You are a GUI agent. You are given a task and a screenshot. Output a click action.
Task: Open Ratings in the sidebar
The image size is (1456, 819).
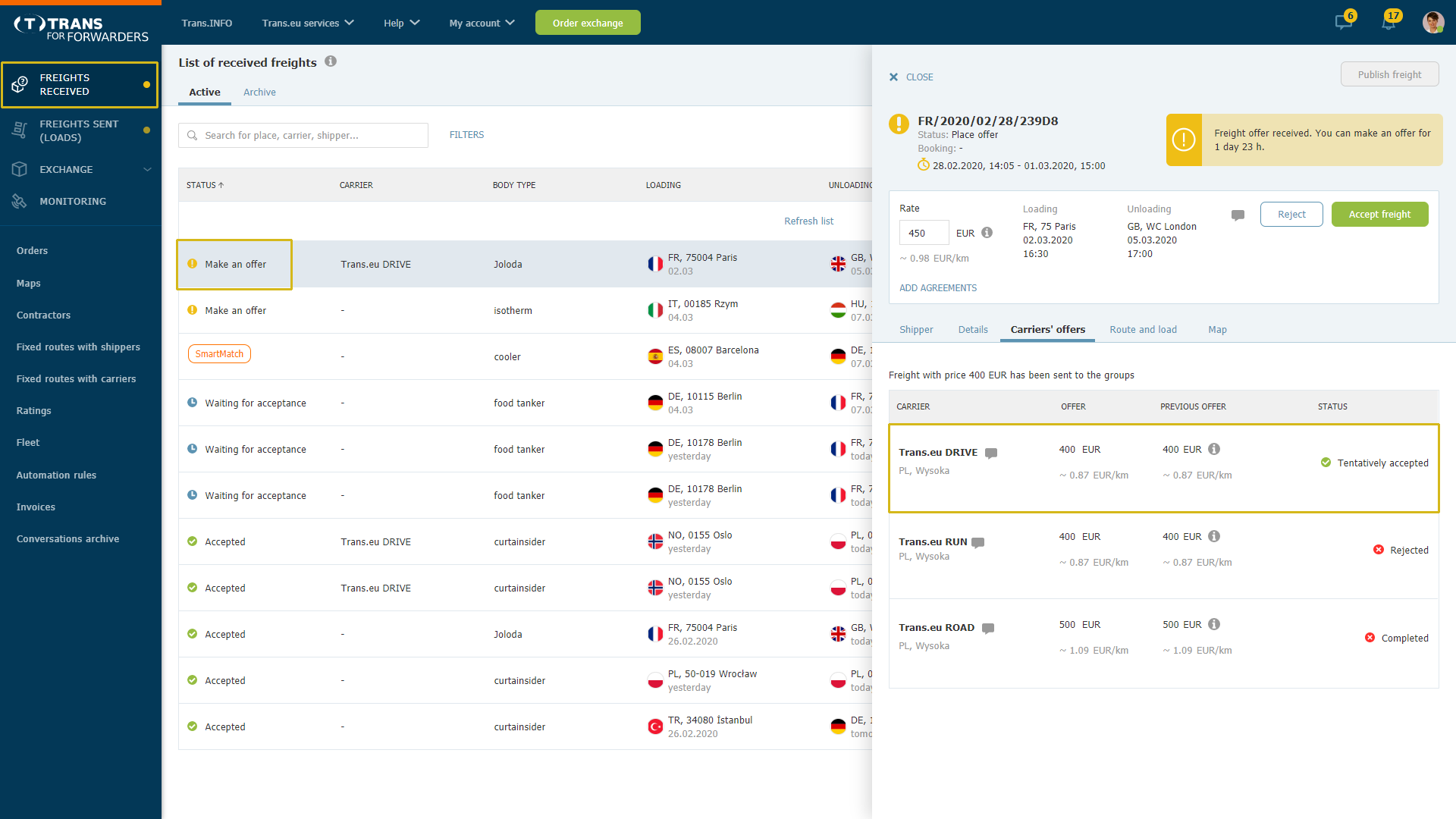pyautogui.click(x=34, y=411)
